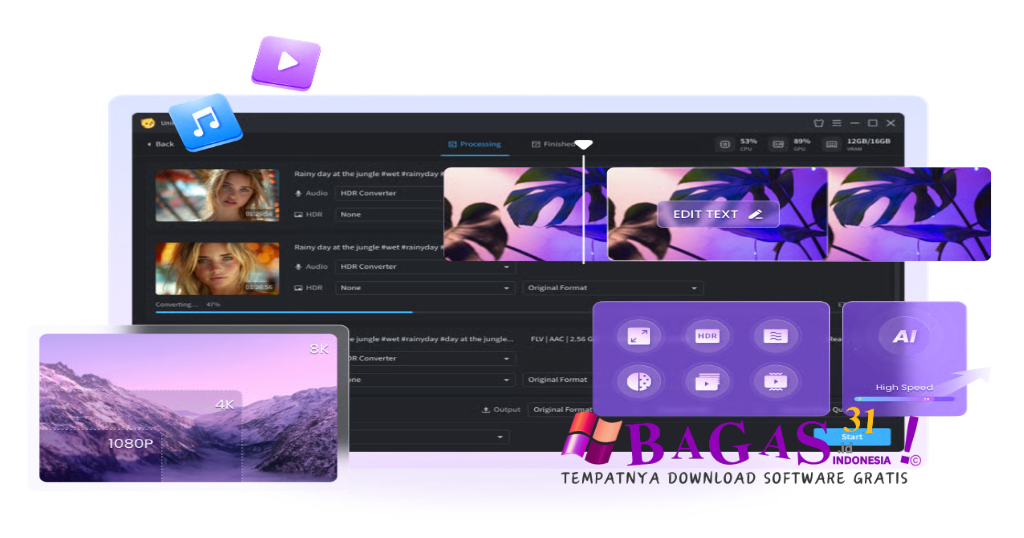Viewport: 1024px width, 538px height.
Task: Click the Output upload icon
Action: (485, 409)
